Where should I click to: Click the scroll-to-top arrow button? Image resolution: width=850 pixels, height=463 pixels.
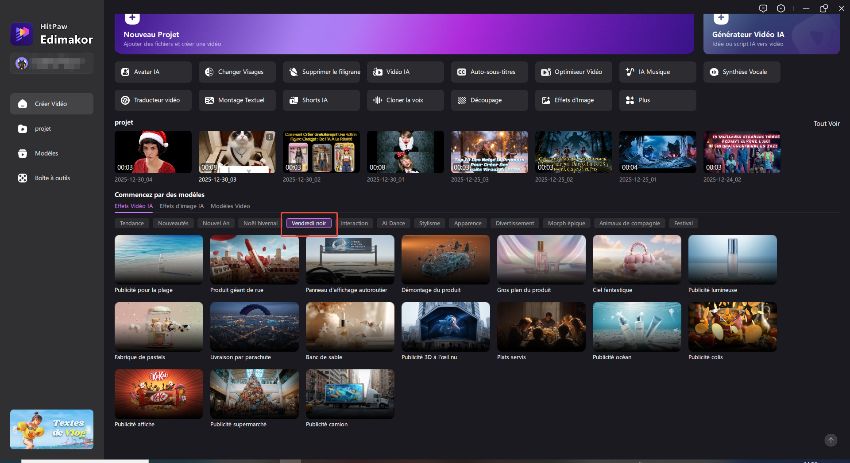[x=830, y=439]
